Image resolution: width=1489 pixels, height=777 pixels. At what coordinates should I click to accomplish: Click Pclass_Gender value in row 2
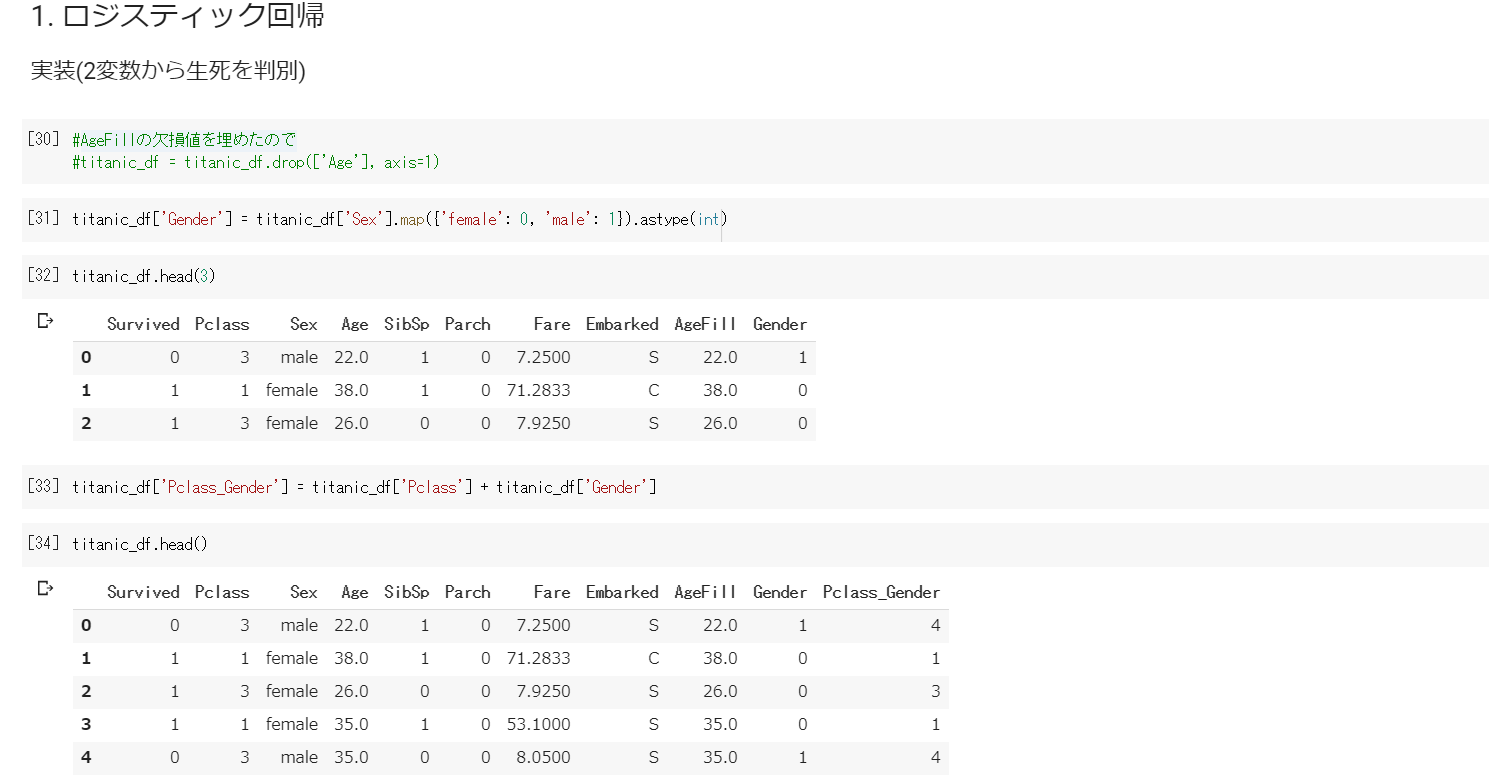(935, 691)
